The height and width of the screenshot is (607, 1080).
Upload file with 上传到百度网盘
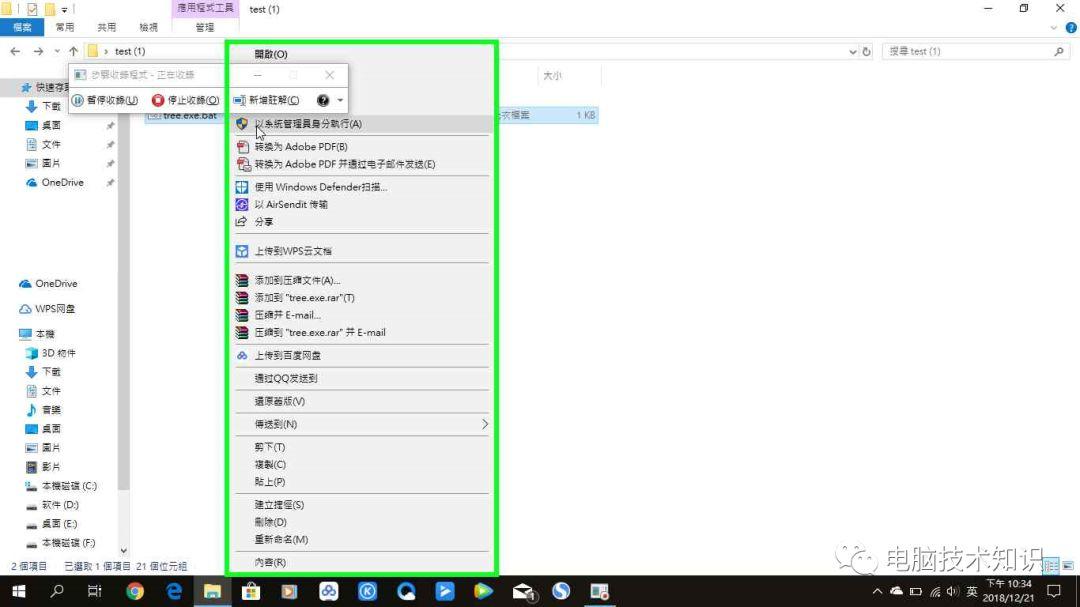362,356
